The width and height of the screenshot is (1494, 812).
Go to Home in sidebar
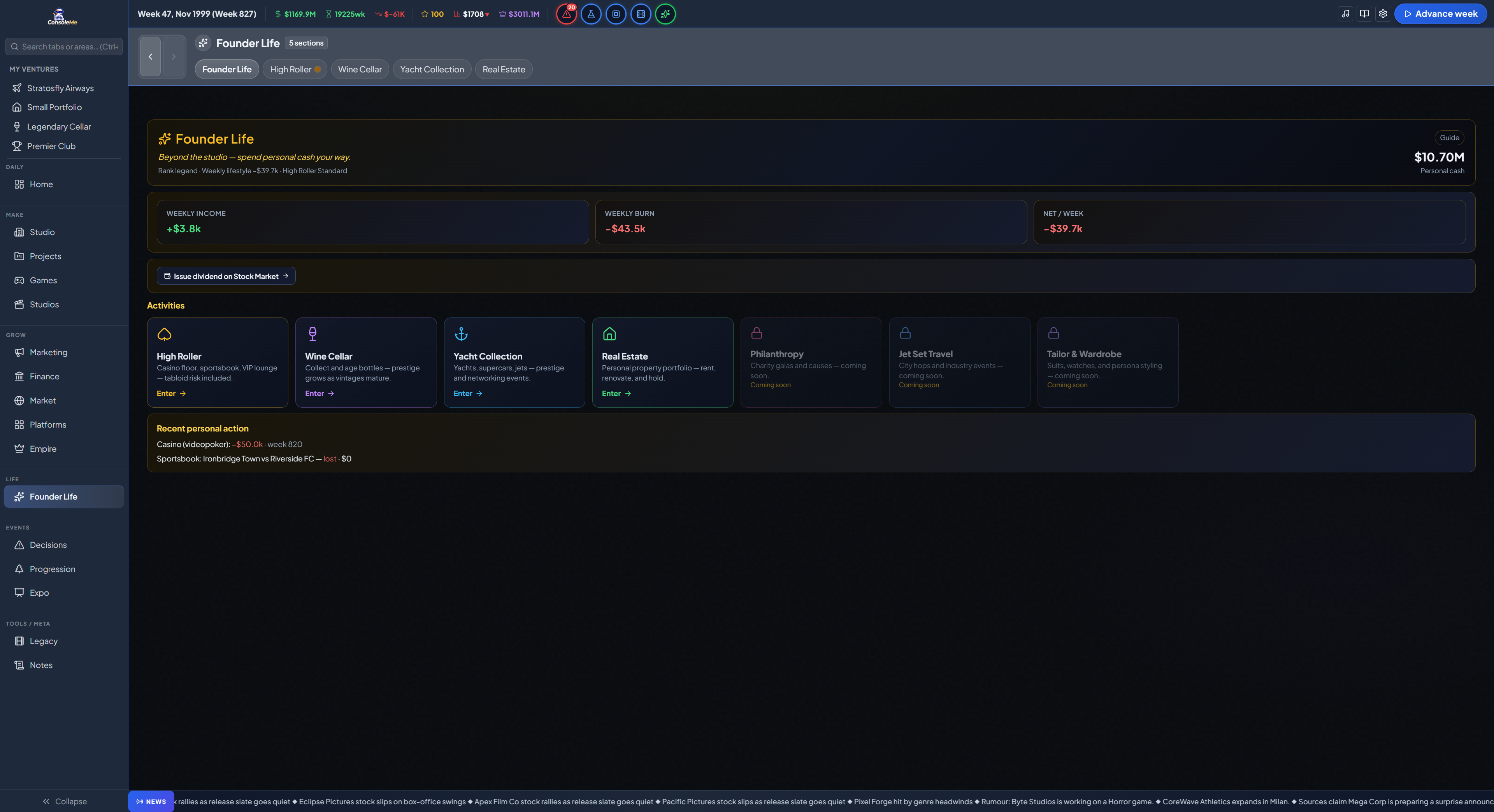64,184
